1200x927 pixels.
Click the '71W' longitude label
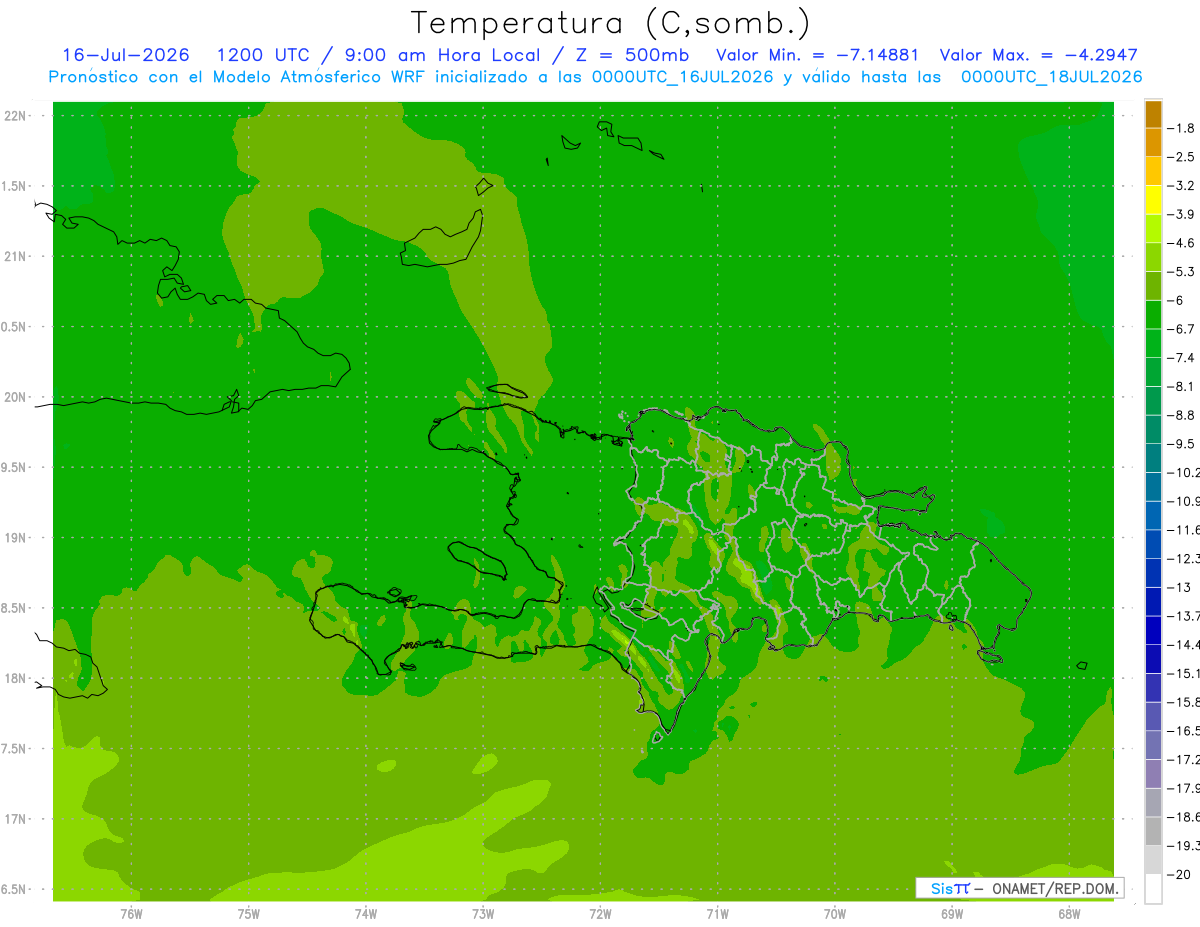(717, 914)
